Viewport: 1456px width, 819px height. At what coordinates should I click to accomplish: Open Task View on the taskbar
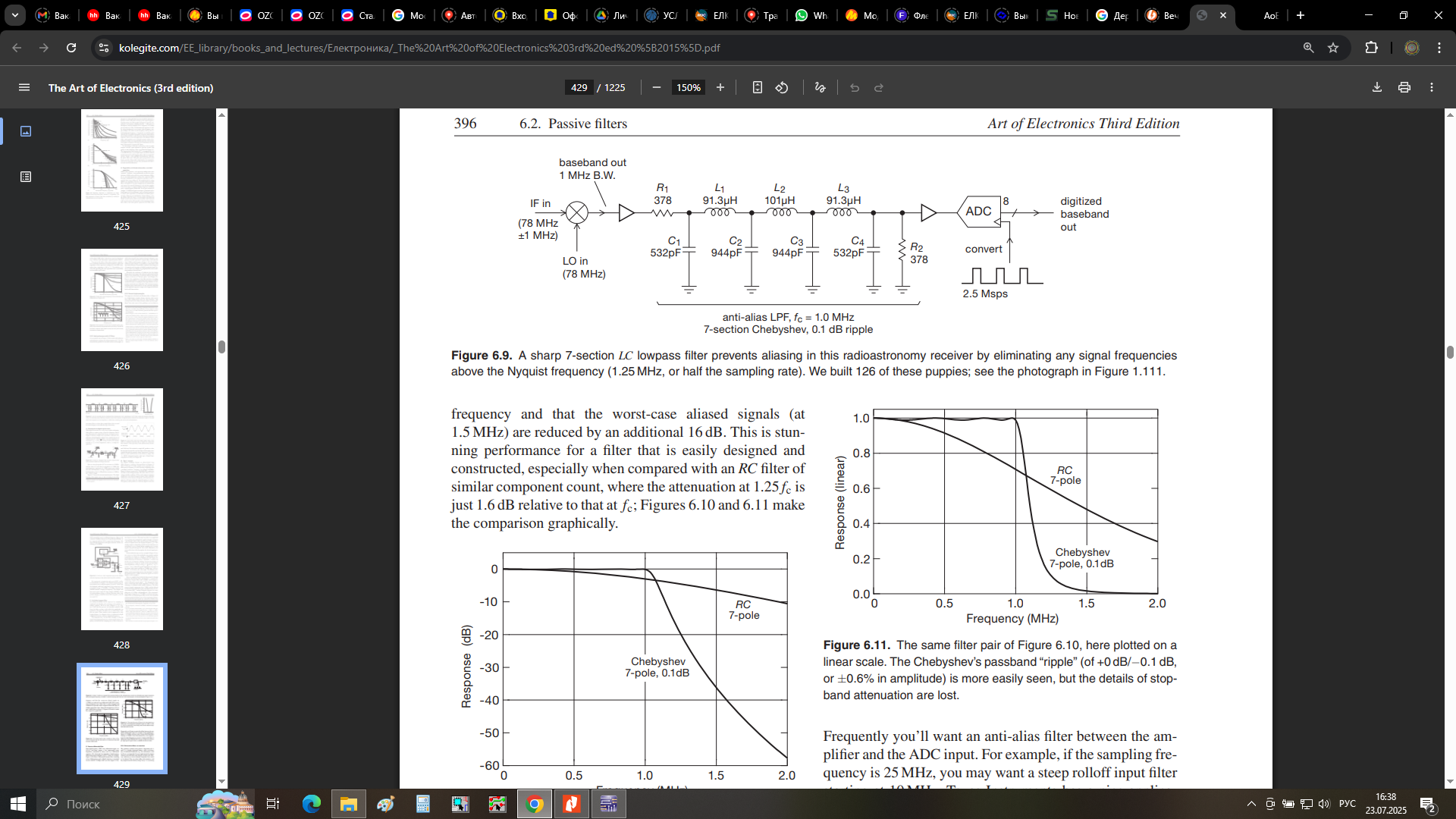[x=273, y=804]
